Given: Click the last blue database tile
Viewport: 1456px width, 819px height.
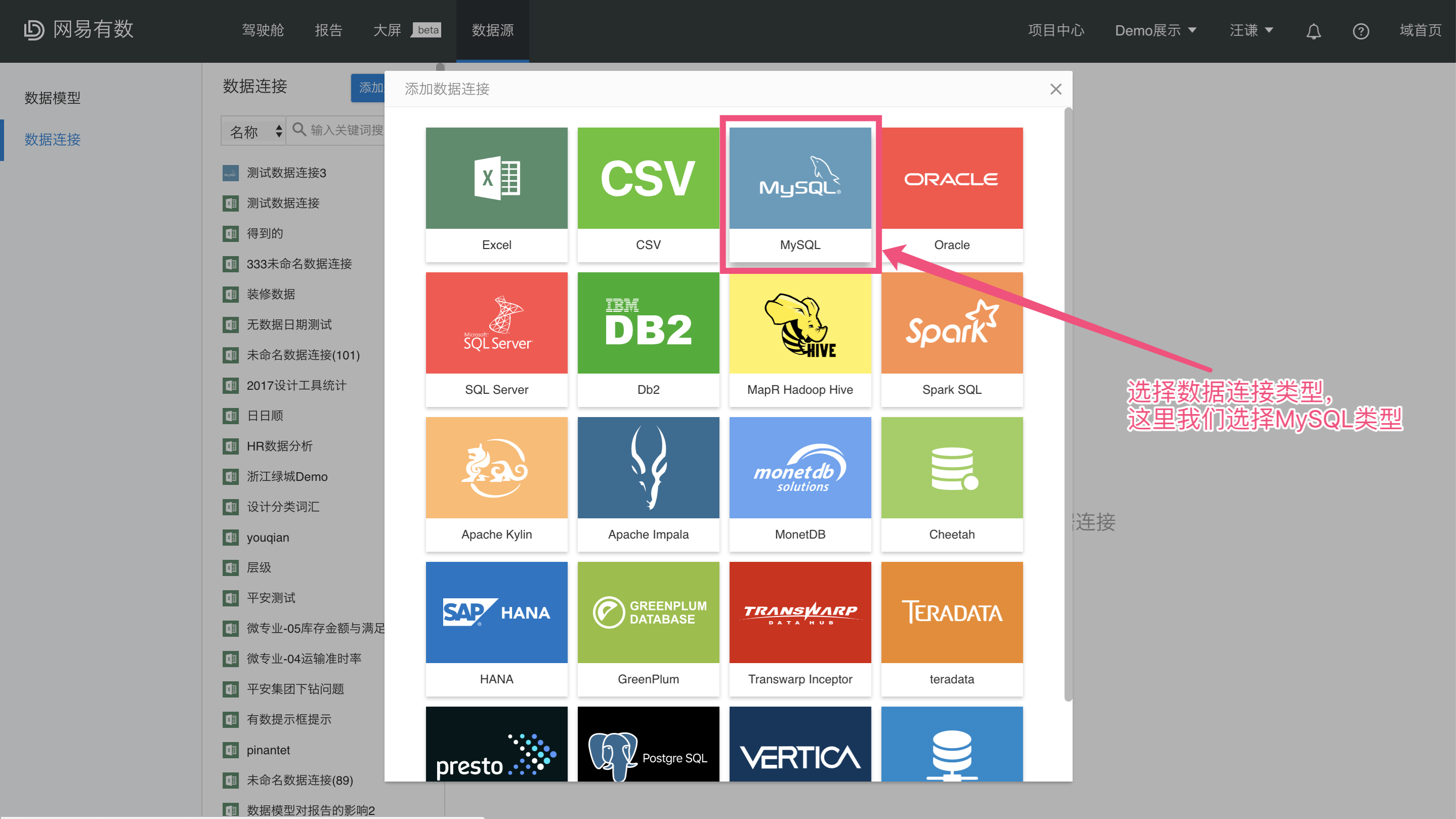Looking at the screenshot, I should (952, 744).
